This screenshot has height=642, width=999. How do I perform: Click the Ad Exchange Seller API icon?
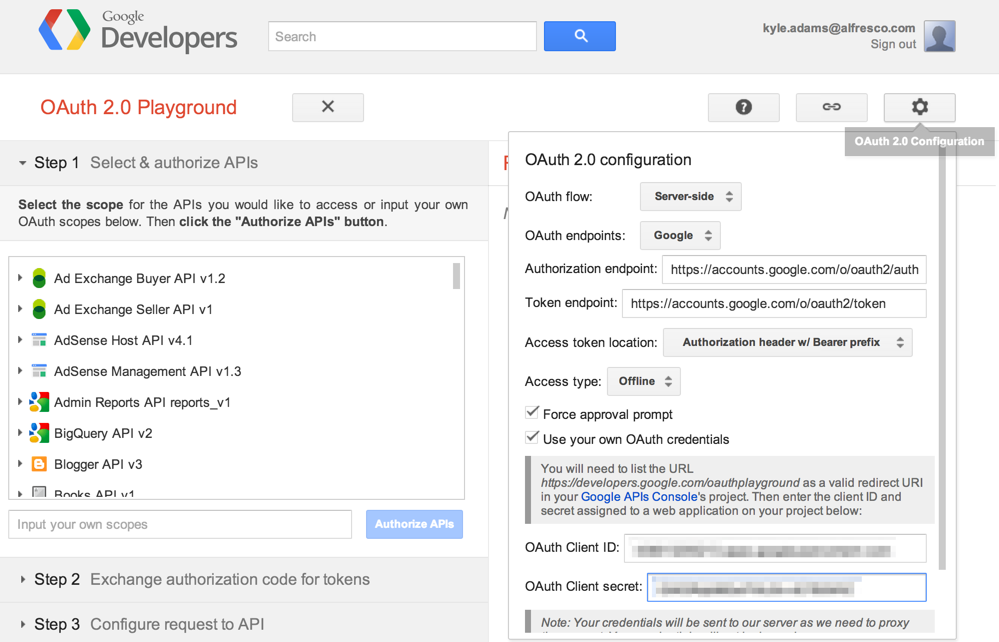click(x=39, y=310)
